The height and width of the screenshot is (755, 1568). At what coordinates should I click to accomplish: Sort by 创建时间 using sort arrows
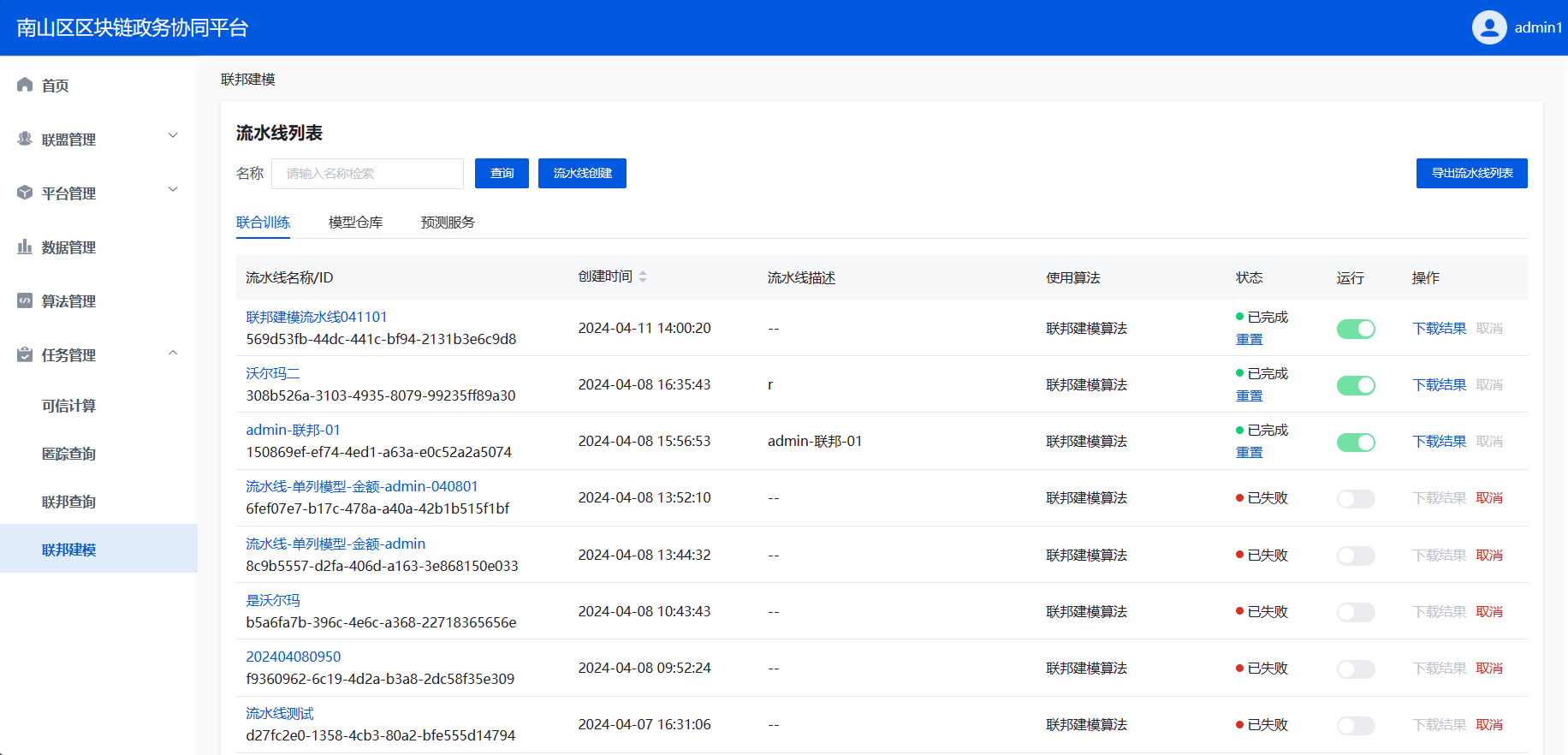pos(643,276)
